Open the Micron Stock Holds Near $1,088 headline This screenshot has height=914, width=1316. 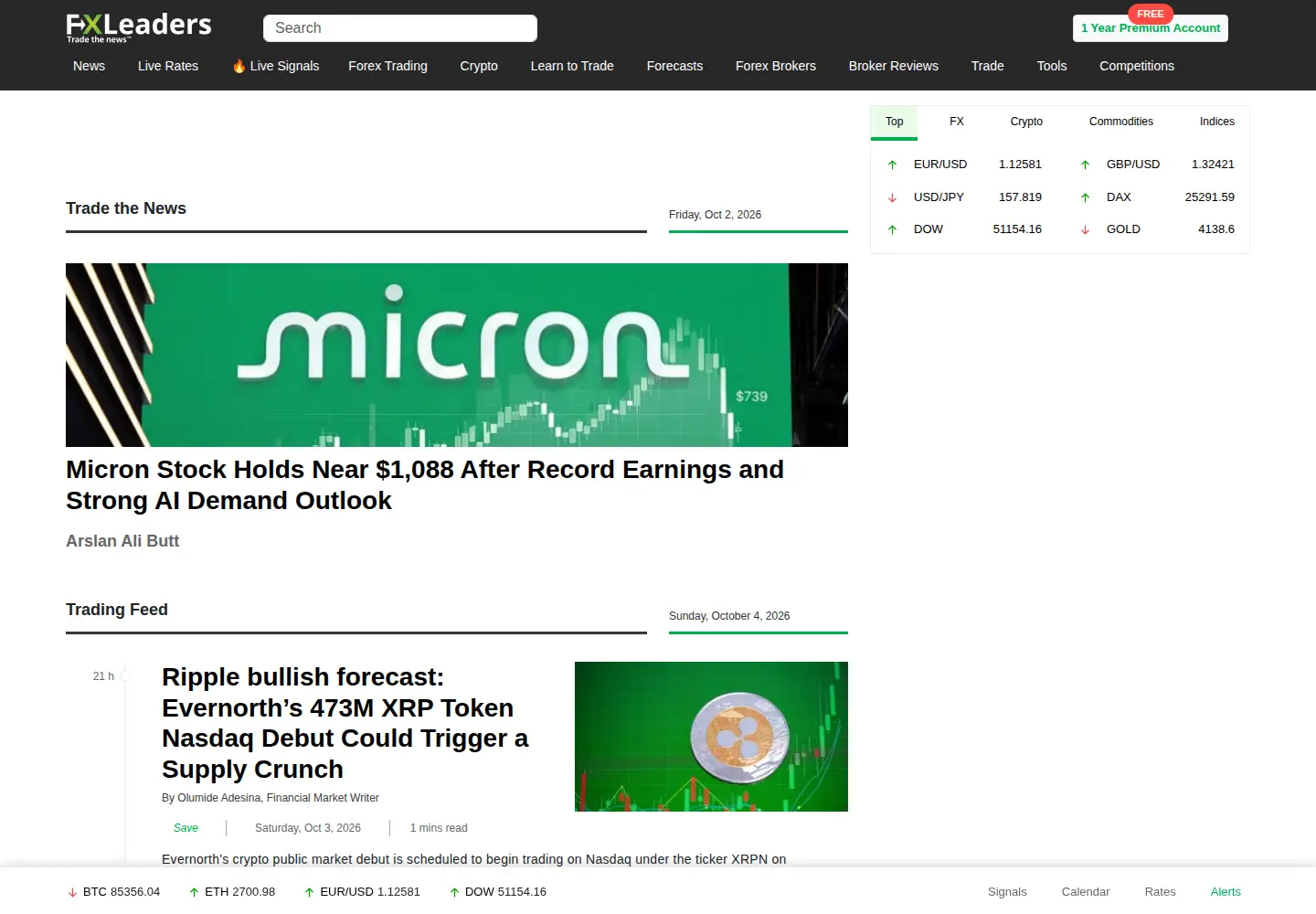[x=425, y=485]
